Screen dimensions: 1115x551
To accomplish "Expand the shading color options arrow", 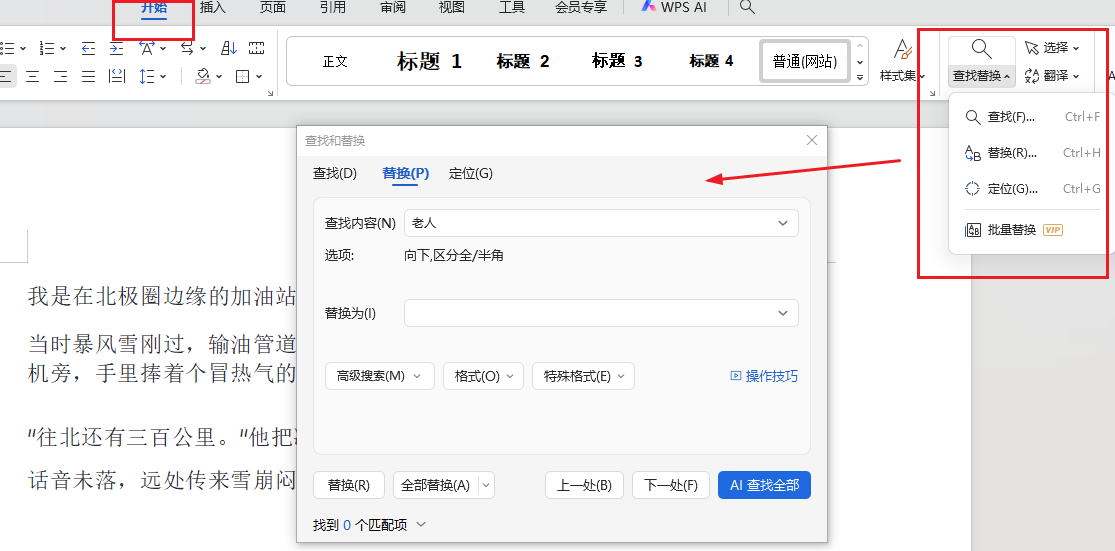I will 219,76.
